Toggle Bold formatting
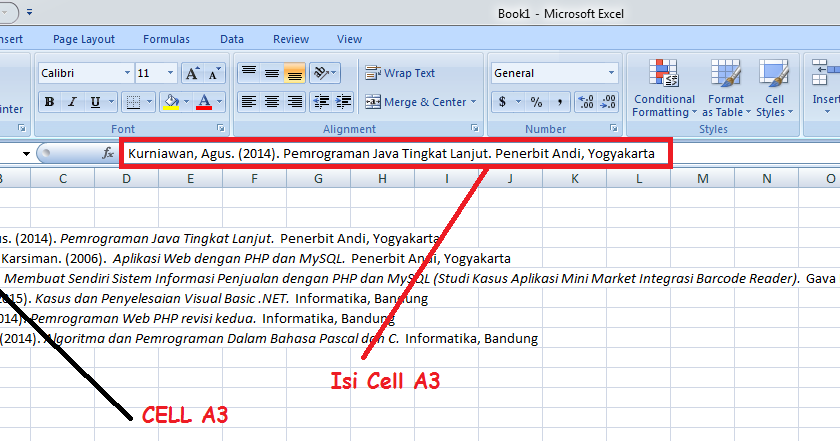The image size is (840, 441). coord(49,102)
